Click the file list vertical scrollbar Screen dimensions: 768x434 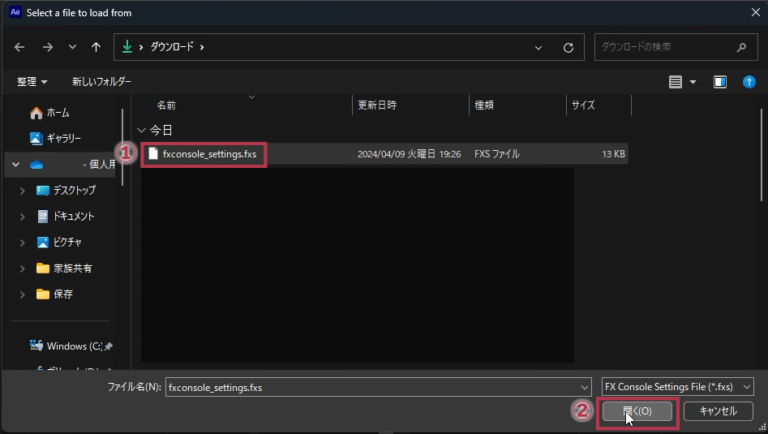762,155
